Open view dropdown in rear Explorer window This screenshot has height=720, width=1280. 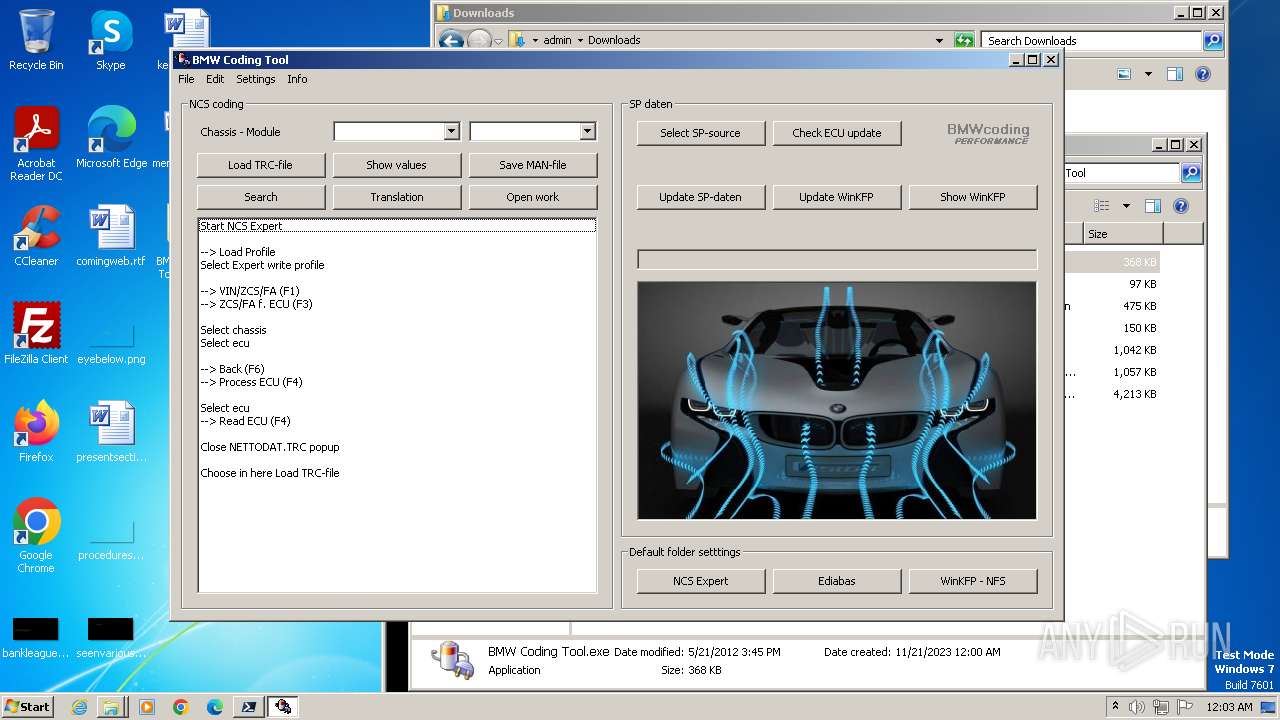1126,206
